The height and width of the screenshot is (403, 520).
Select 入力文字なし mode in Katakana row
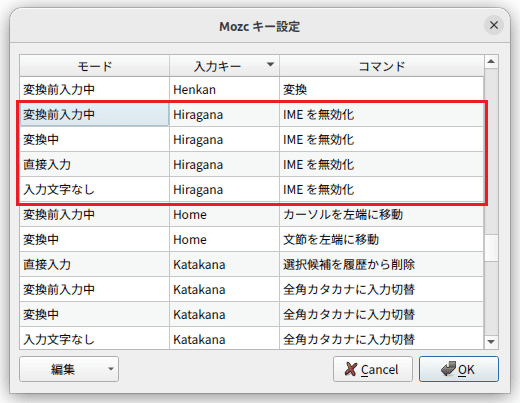pos(95,338)
